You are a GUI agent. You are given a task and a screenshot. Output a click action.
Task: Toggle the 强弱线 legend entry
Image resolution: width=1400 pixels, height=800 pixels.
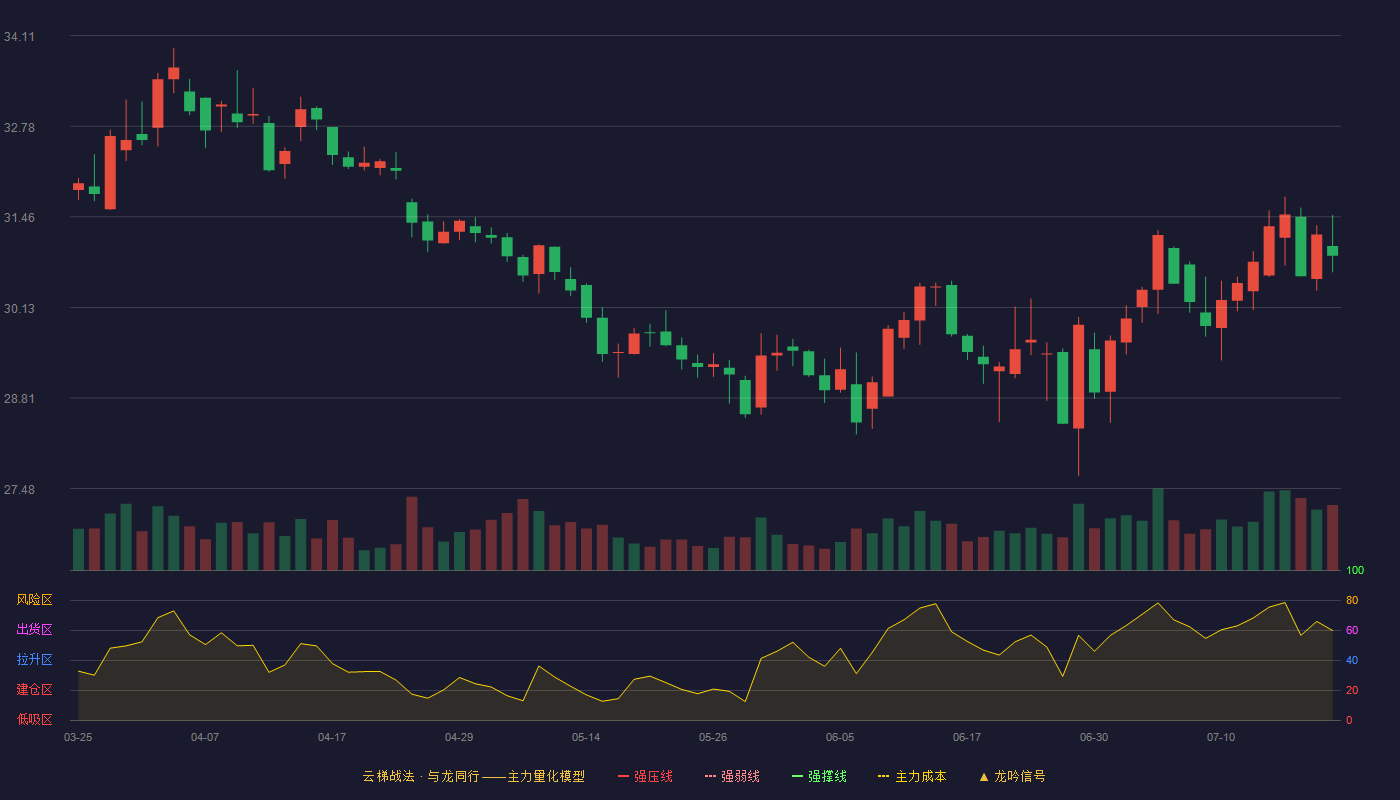[x=732, y=776]
